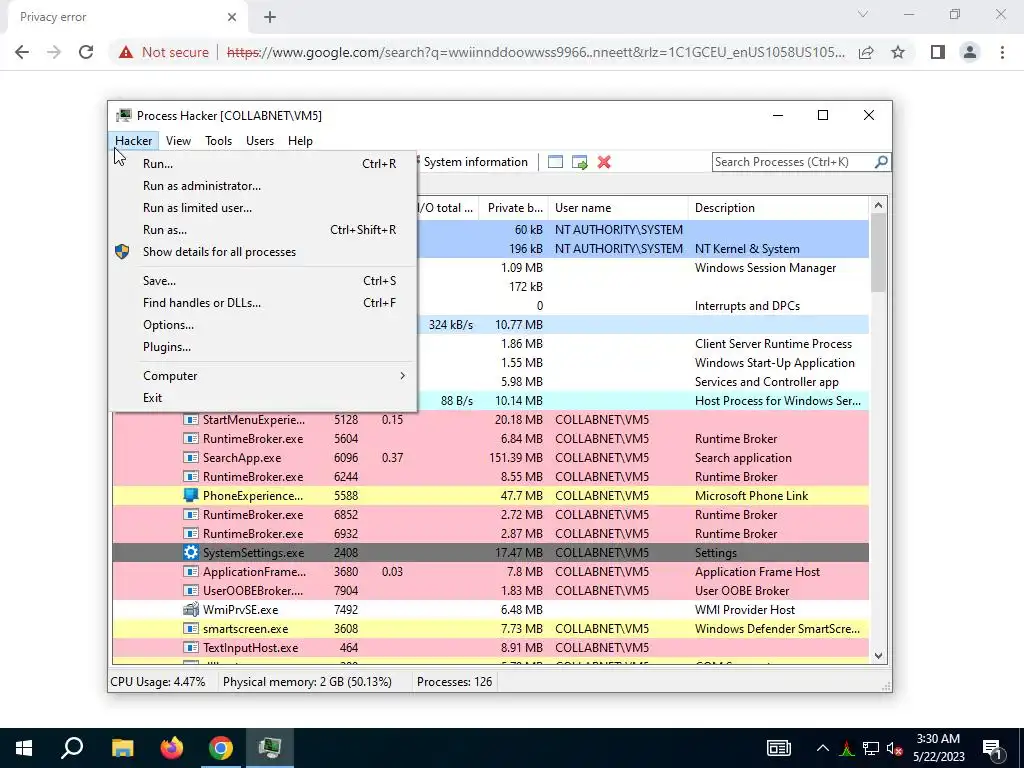Select RuntimeBroker.exe with PID 6852

(x=490, y=515)
